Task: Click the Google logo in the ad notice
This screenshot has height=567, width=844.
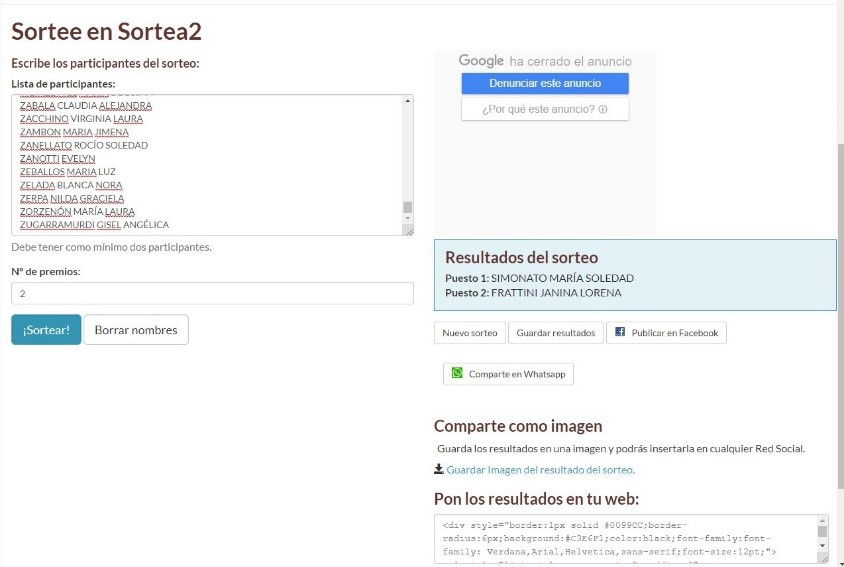Action: point(481,60)
